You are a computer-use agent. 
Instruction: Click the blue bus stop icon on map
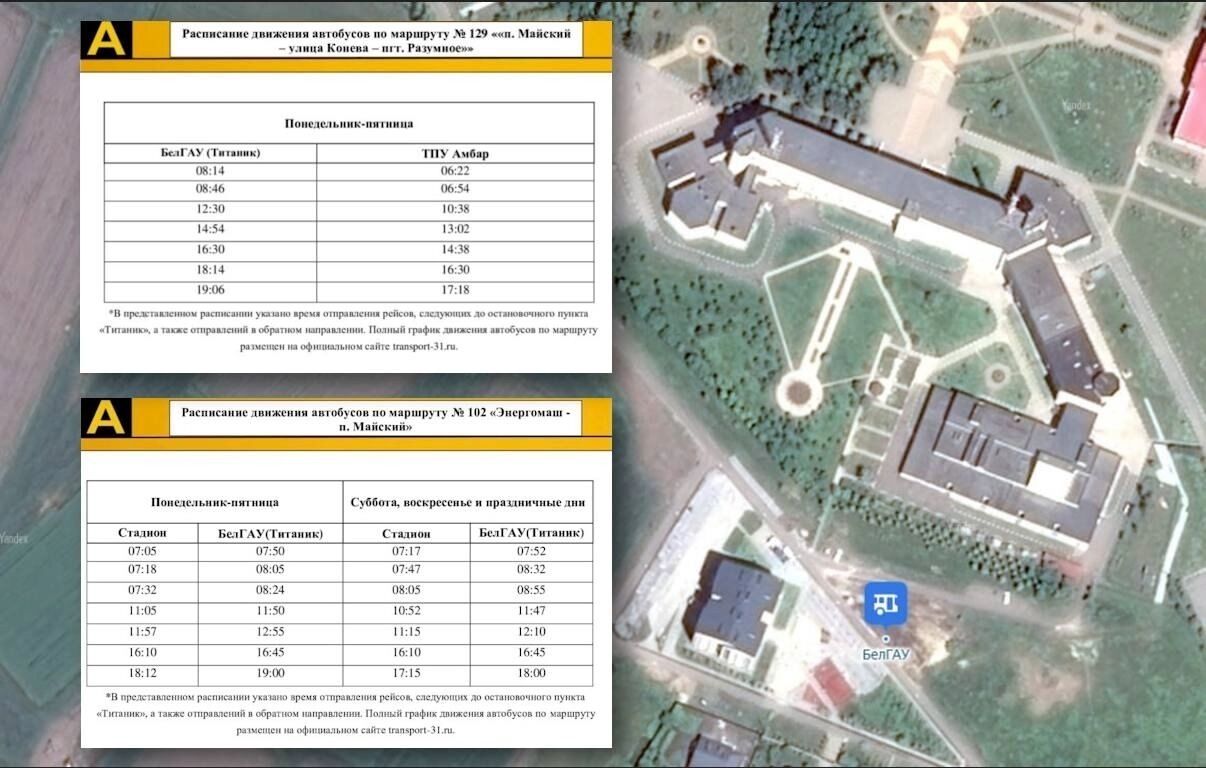tap(885, 604)
